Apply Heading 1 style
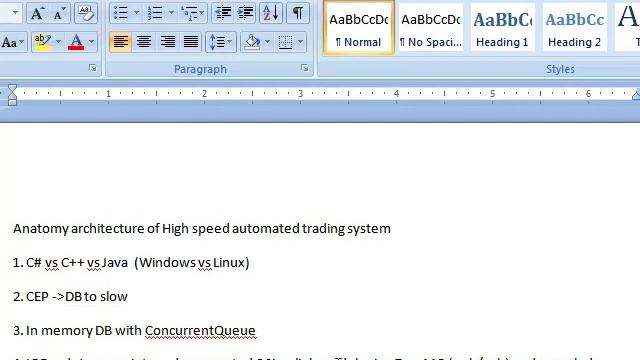640x360 pixels. [x=502, y=28]
